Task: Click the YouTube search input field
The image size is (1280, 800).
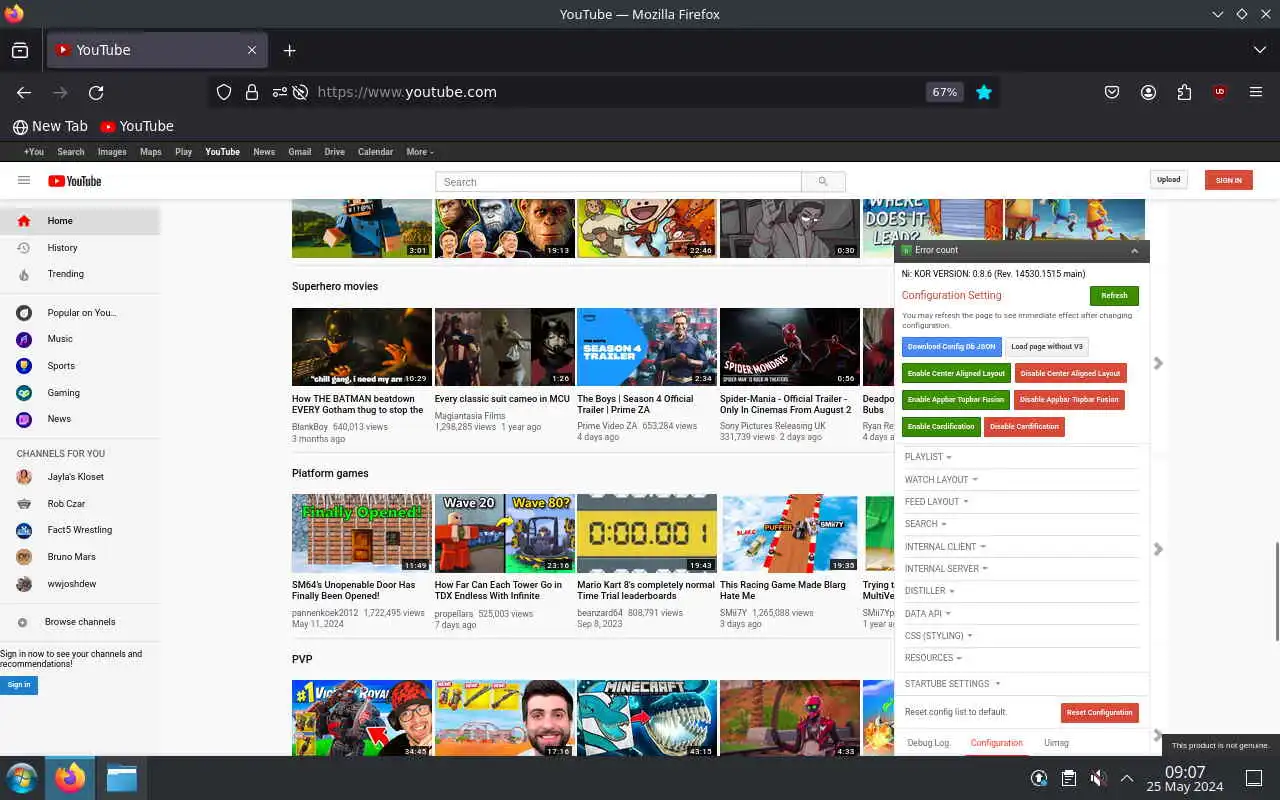Action: point(618,181)
